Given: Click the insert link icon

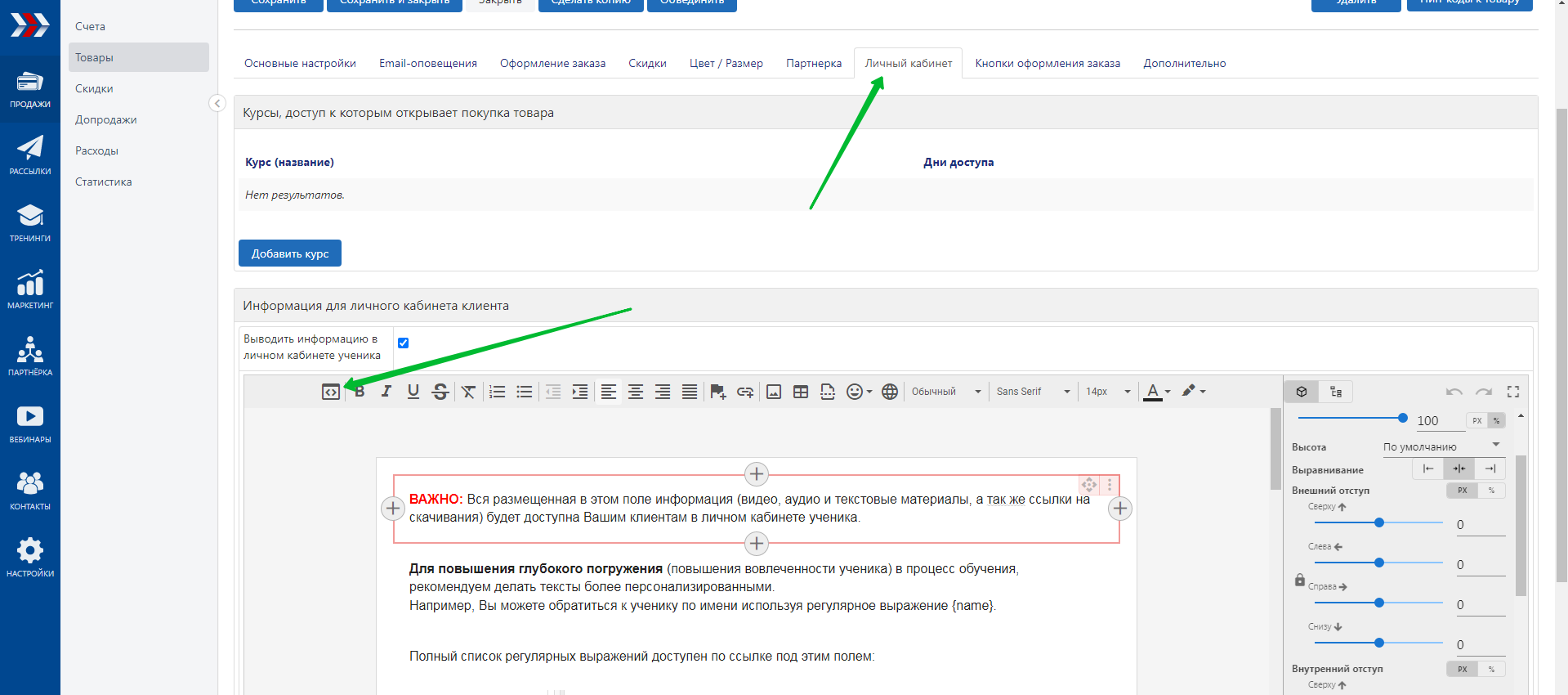Looking at the screenshot, I should click(x=745, y=392).
